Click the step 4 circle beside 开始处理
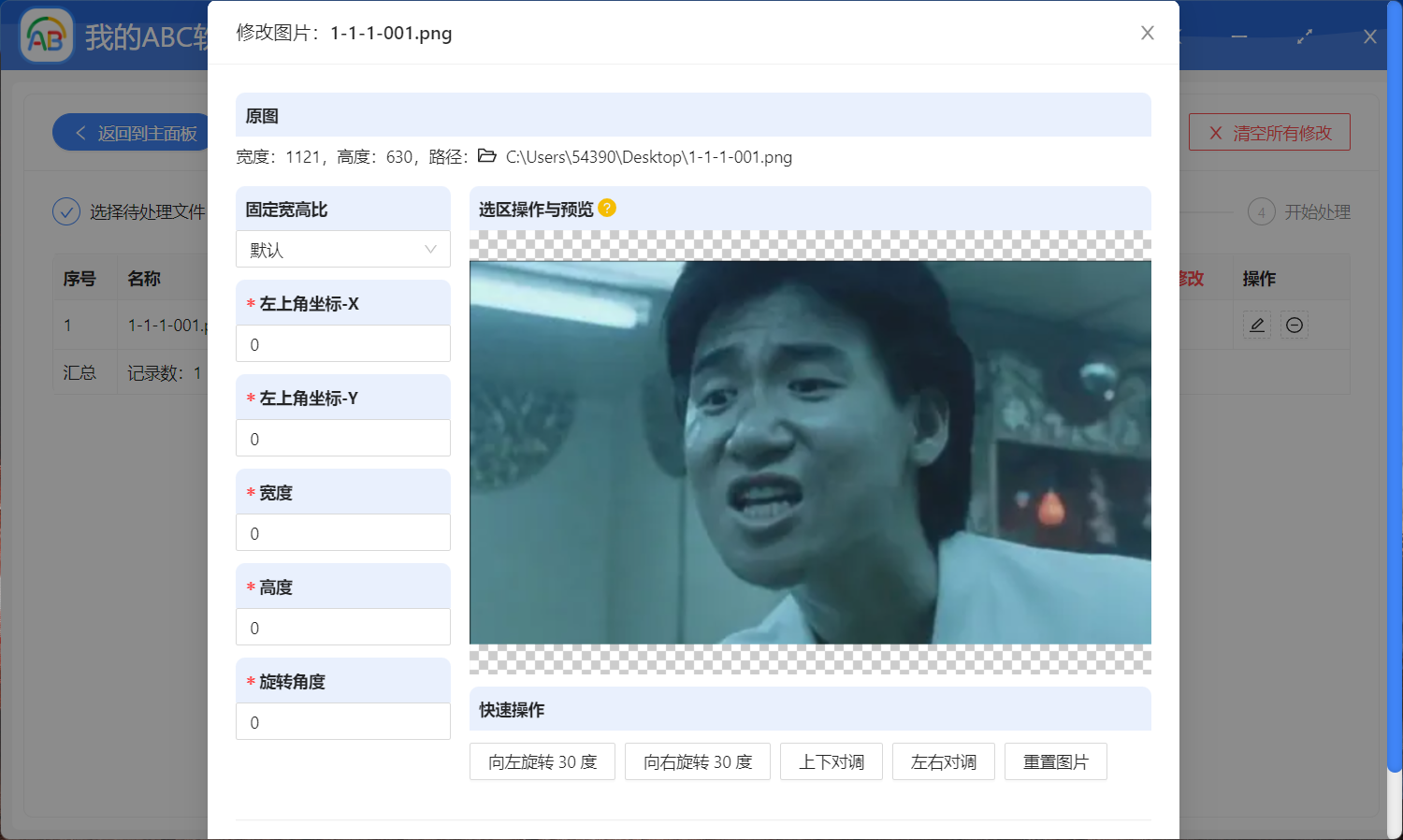Screen dimensions: 1403x840 pos(1262,211)
